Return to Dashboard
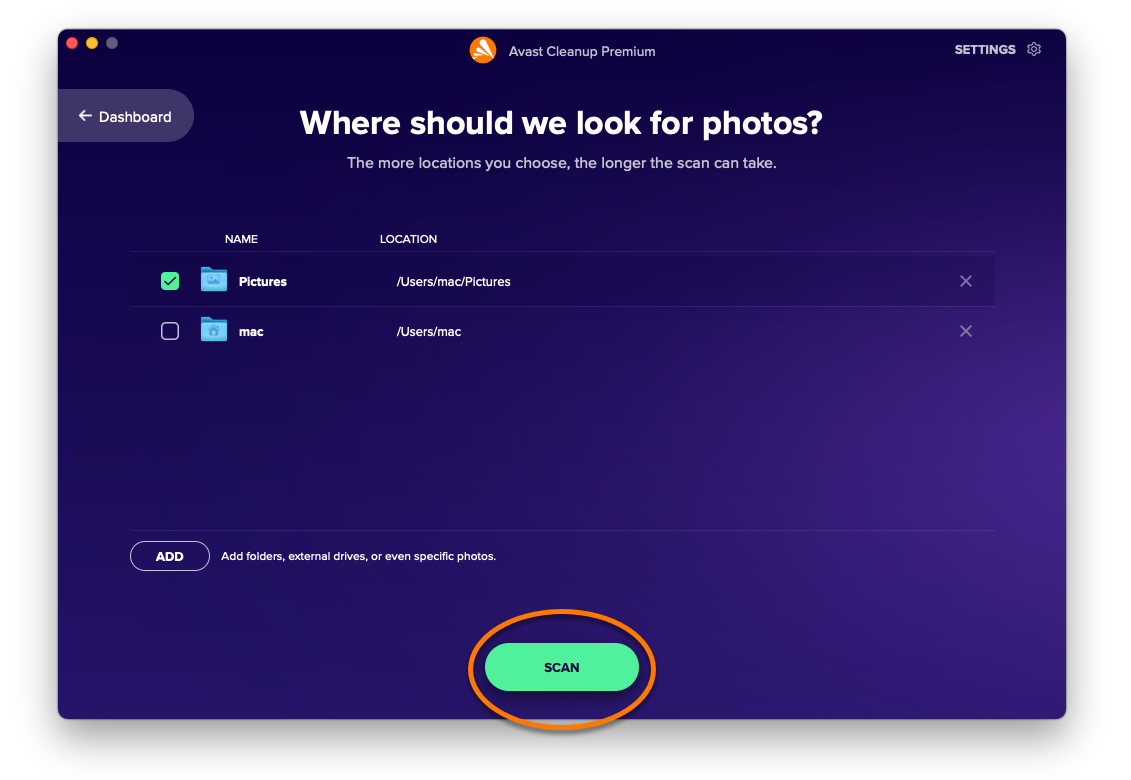This screenshot has width=1131, height=780. (126, 115)
